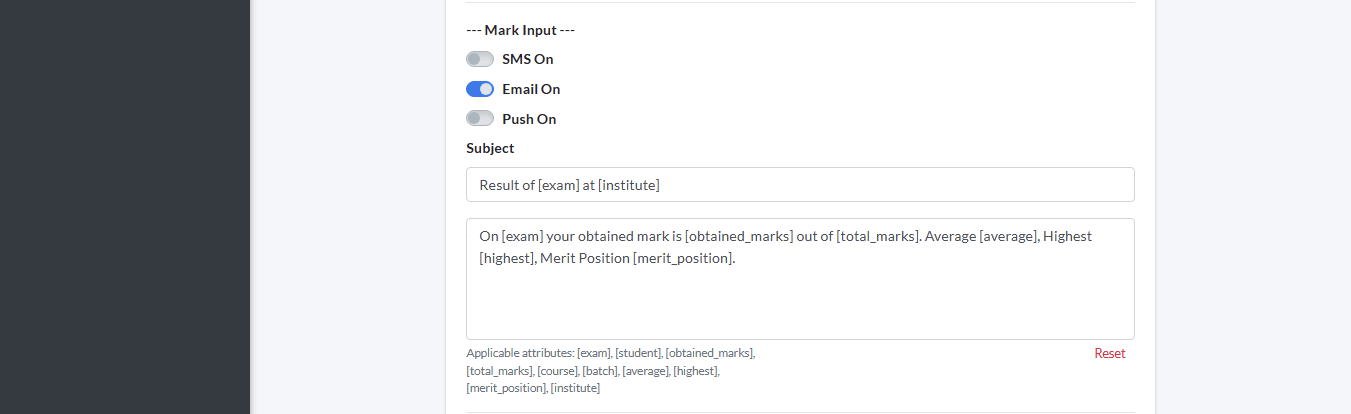Click the 'Email On' label text
The image size is (1351, 414).
coord(531,89)
